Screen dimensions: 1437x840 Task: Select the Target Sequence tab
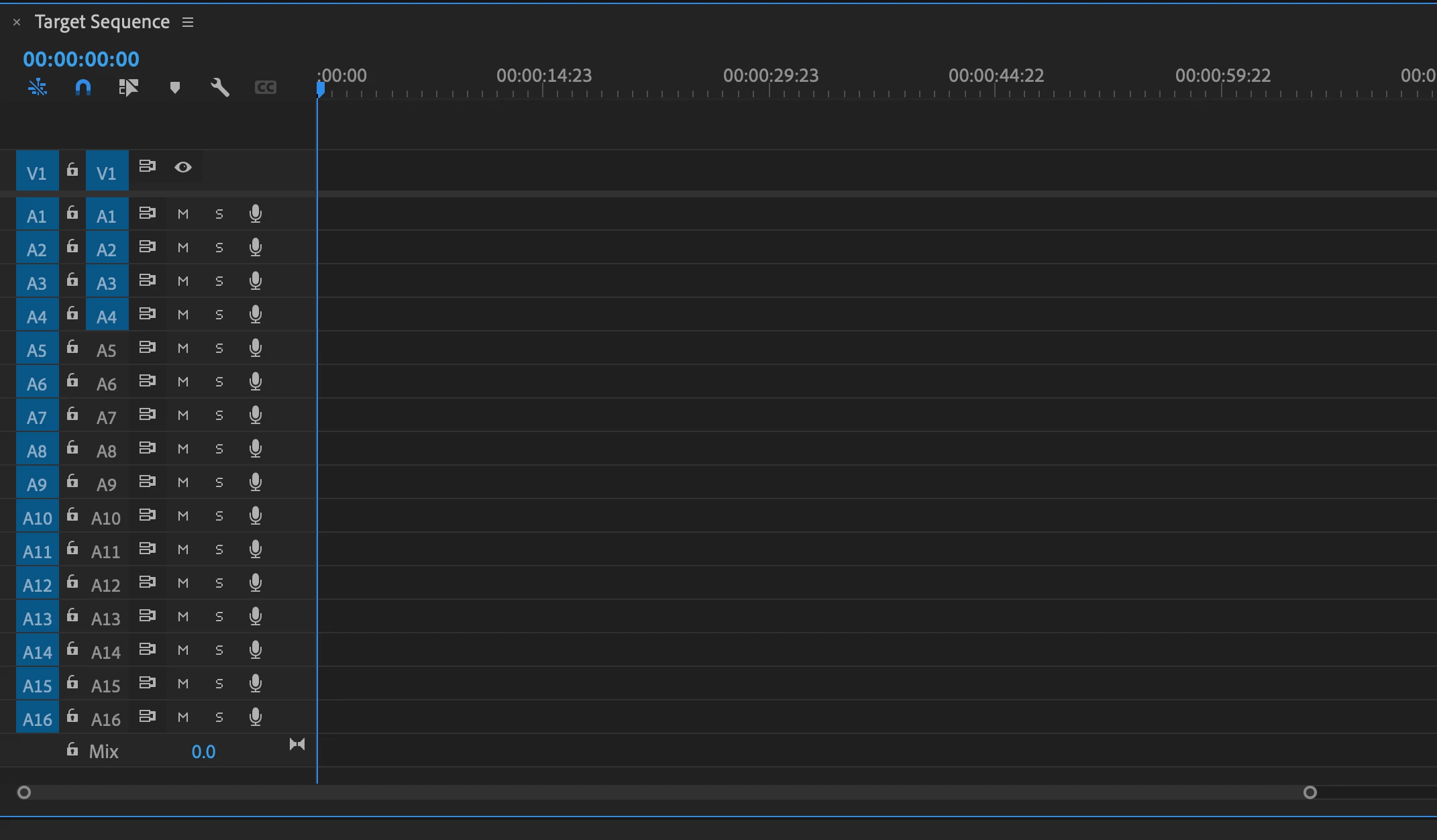coord(102,22)
